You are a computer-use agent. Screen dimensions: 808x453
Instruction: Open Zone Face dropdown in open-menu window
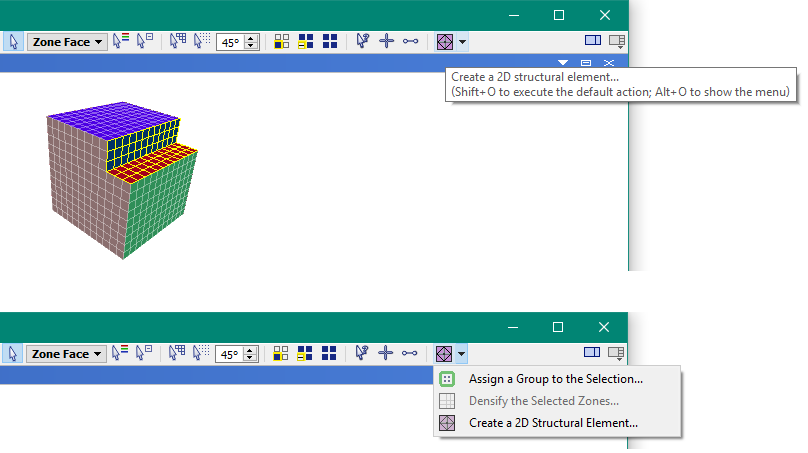66,354
